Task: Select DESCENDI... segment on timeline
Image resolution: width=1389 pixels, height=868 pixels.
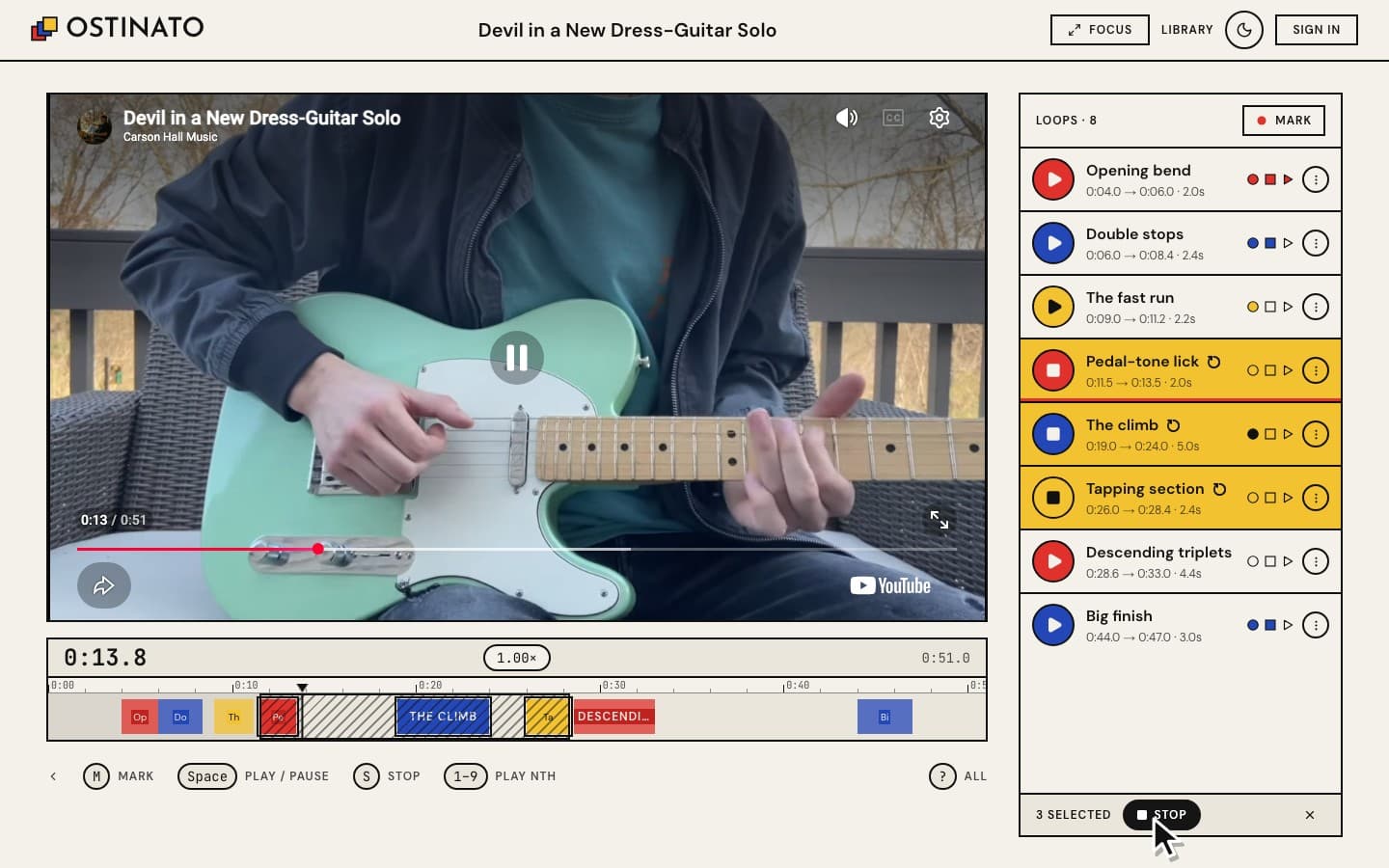Action: (613, 717)
